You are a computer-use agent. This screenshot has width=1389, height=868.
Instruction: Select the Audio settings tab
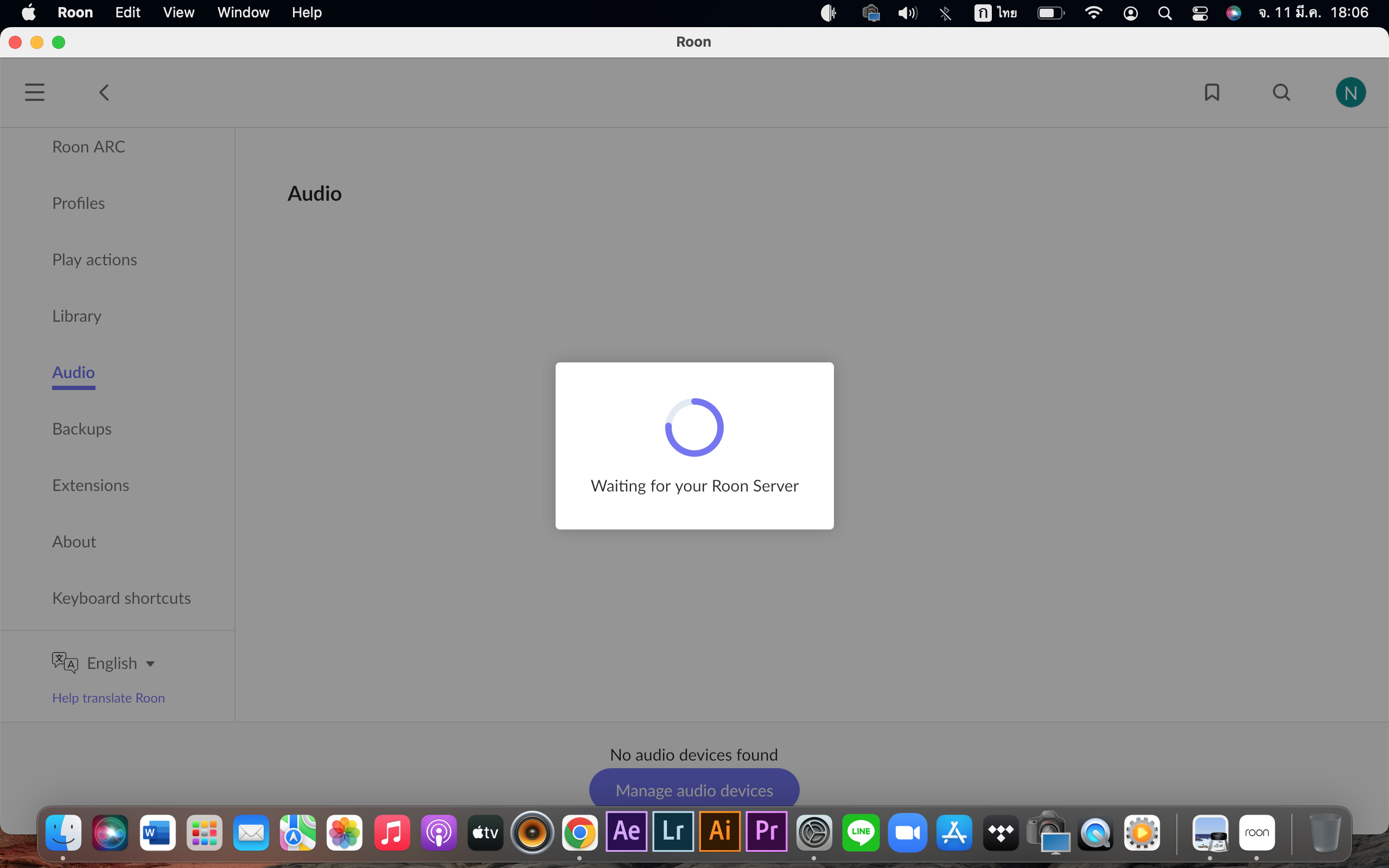(73, 373)
